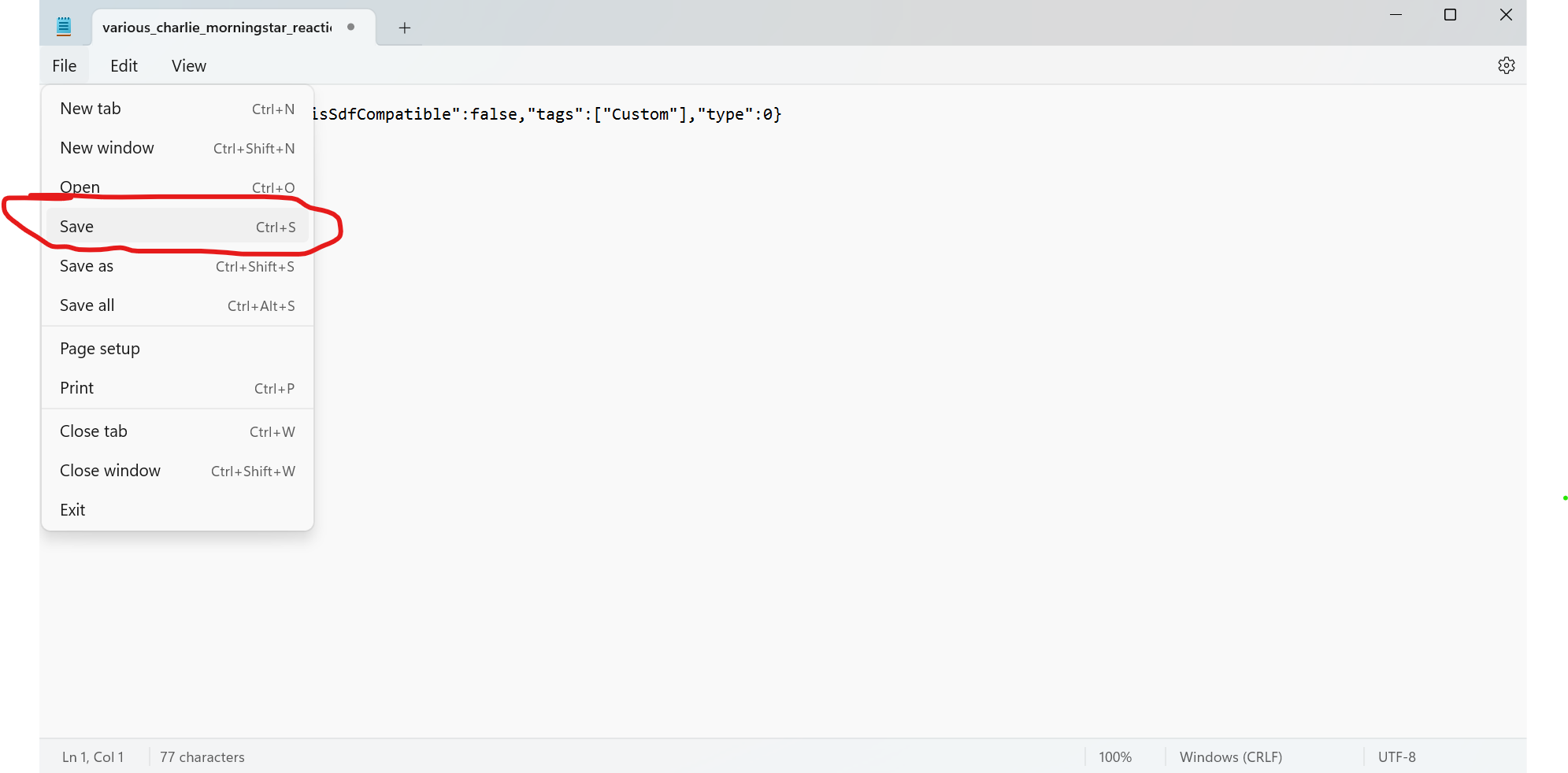1568x773 pixels.
Task: Click the various_charlie_morningstar tab
Action: point(217,28)
